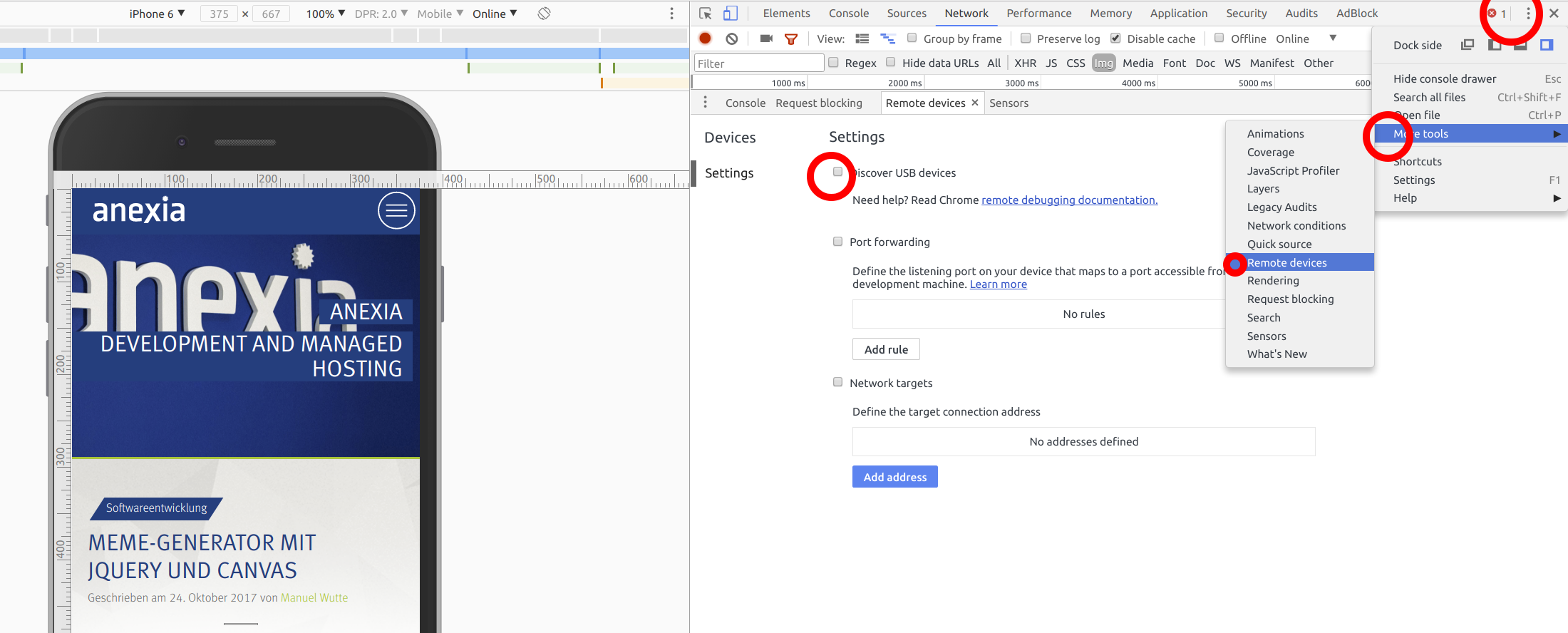Select dock to right side icon
This screenshot has height=633, width=1568.
tap(1547, 45)
